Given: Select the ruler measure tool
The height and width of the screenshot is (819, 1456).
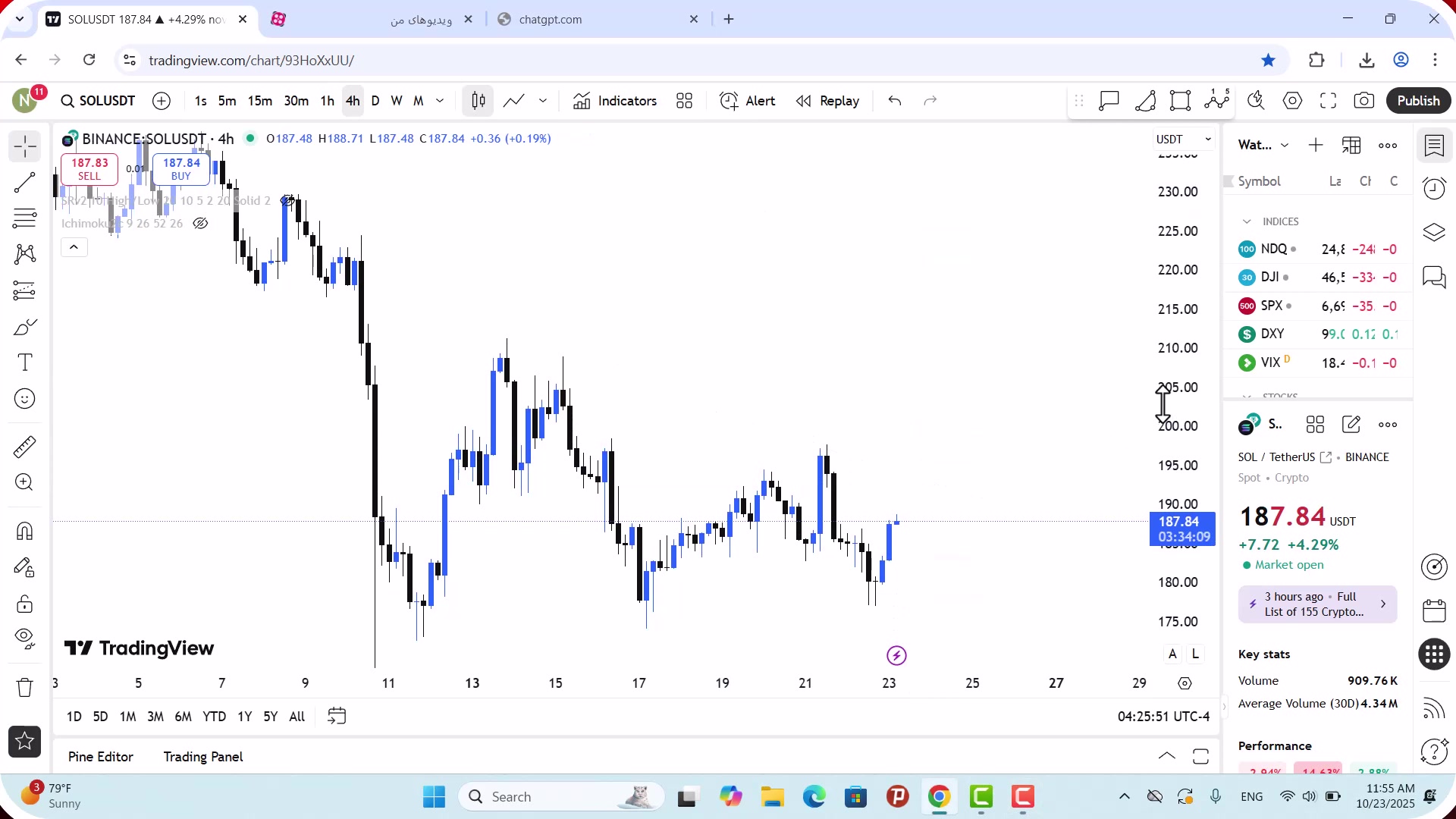Looking at the screenshot, I should [x=25, y=447].
